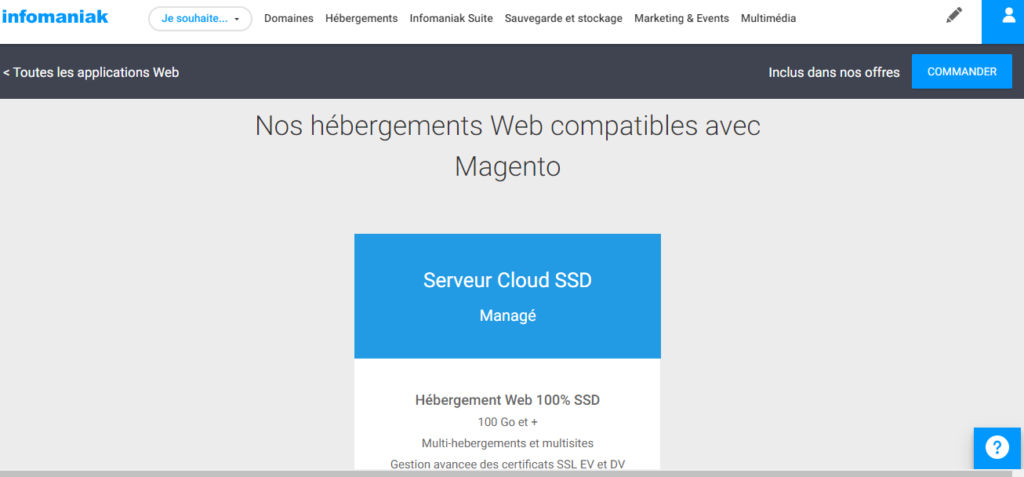1024x477 pixels.
Task: Open the Domaines menu
Action: click(289, 19)
